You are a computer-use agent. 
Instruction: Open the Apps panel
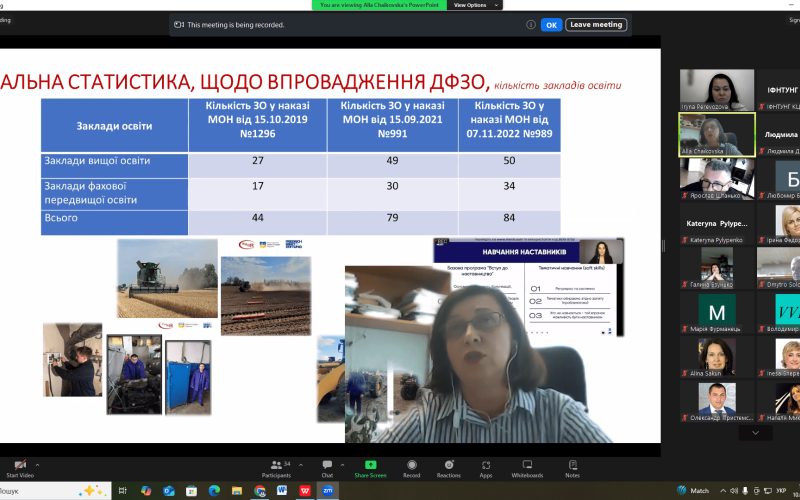tap(486, 469)
